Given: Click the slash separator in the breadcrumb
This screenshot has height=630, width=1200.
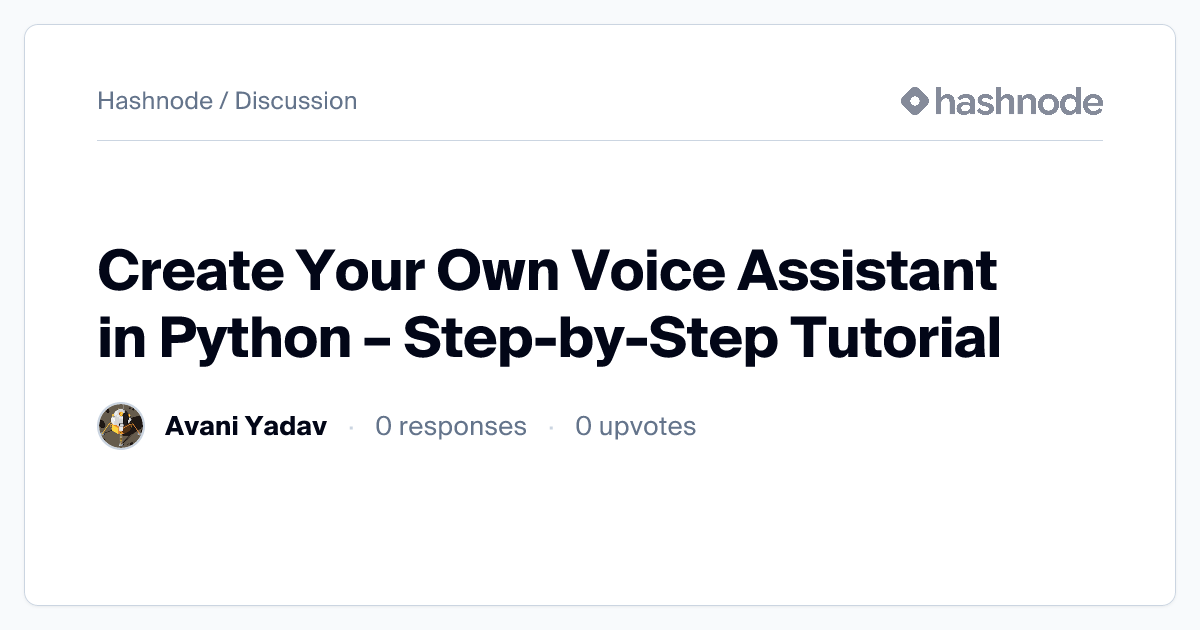Looking at the screenshot, I should coord(224,101).
